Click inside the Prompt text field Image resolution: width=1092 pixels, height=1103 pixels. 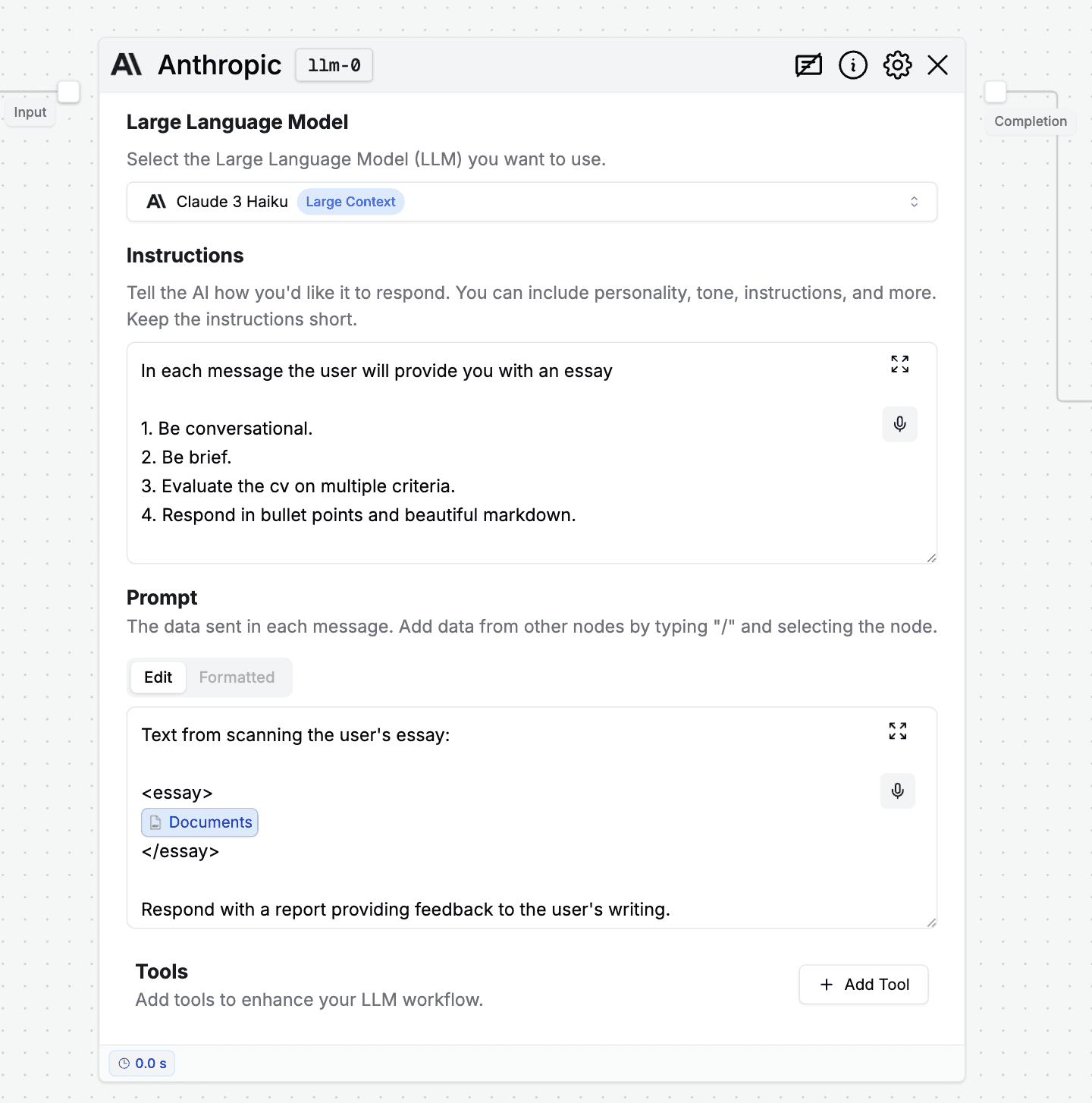pyautogui.click(x=532, y=818)
